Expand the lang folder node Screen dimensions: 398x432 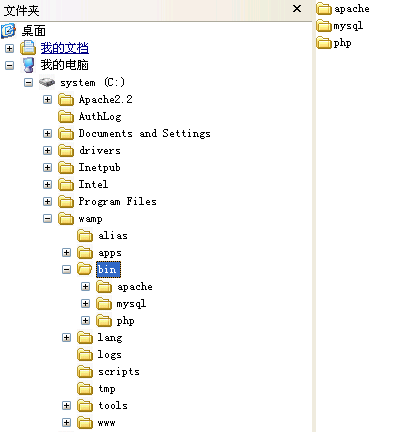(x=66, y=338)
